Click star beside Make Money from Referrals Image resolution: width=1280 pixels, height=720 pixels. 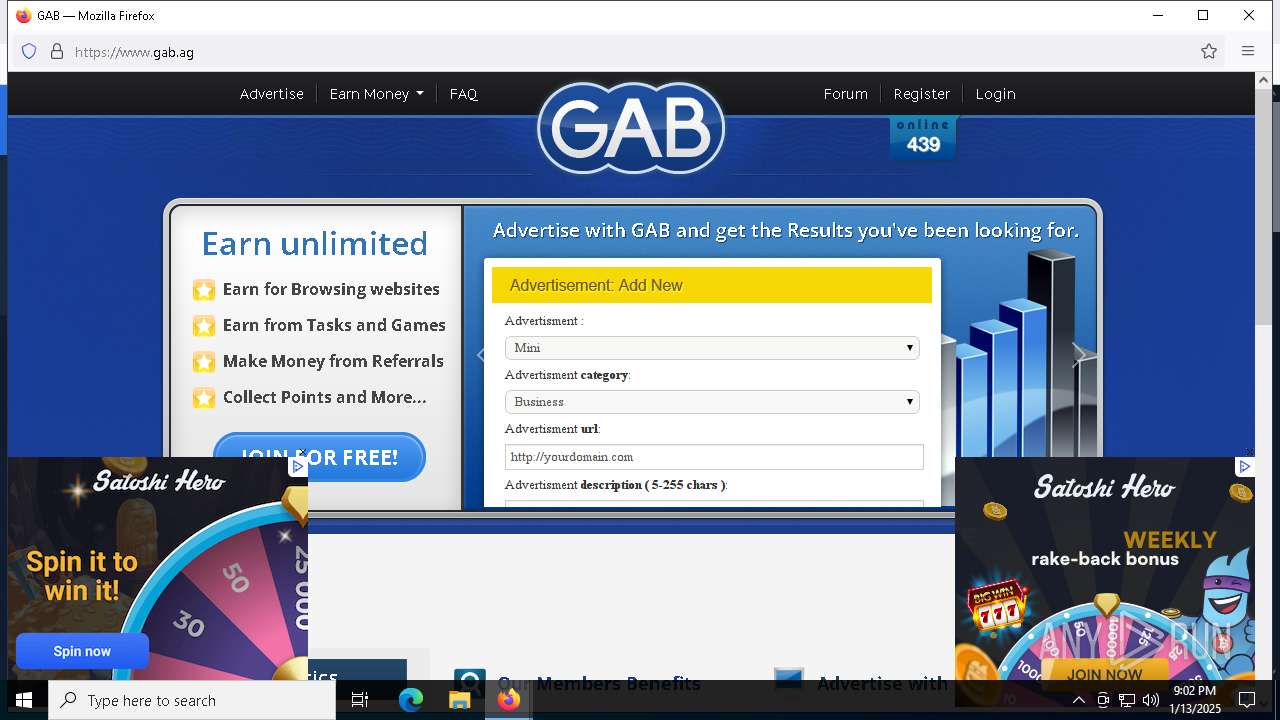[204, 362]
